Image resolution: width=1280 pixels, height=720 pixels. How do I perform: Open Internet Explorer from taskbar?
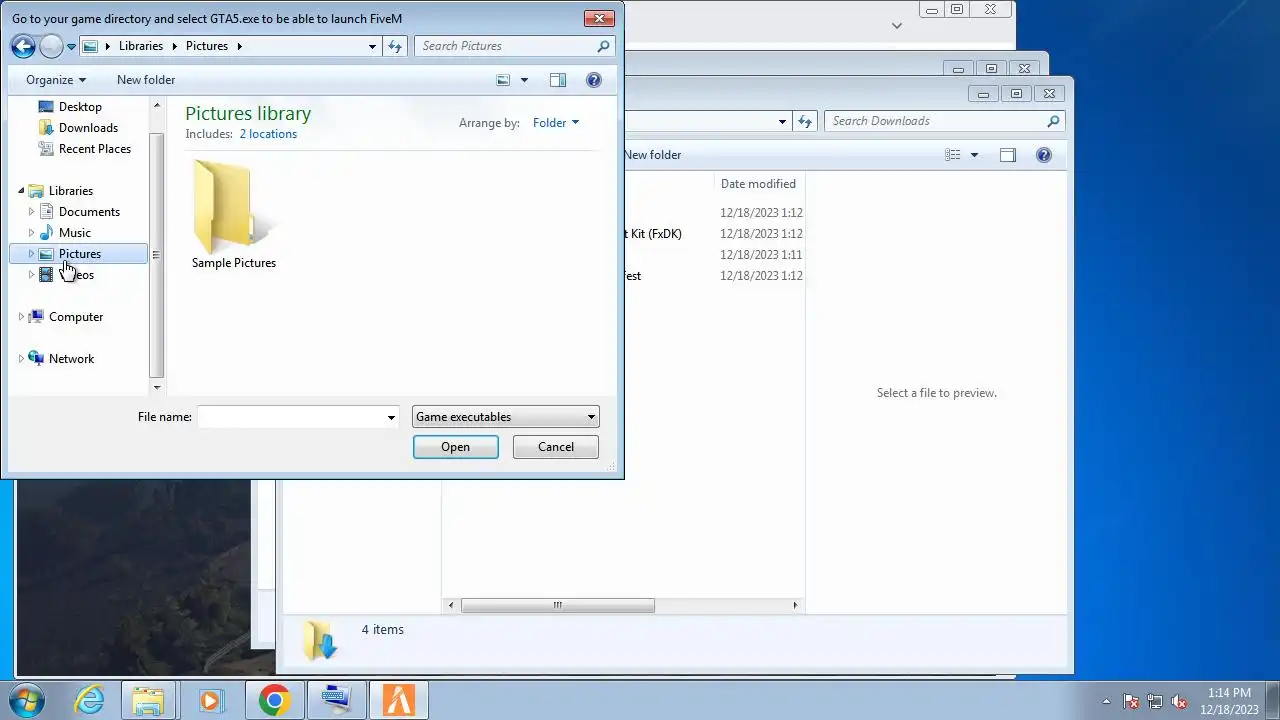(90, 700)
